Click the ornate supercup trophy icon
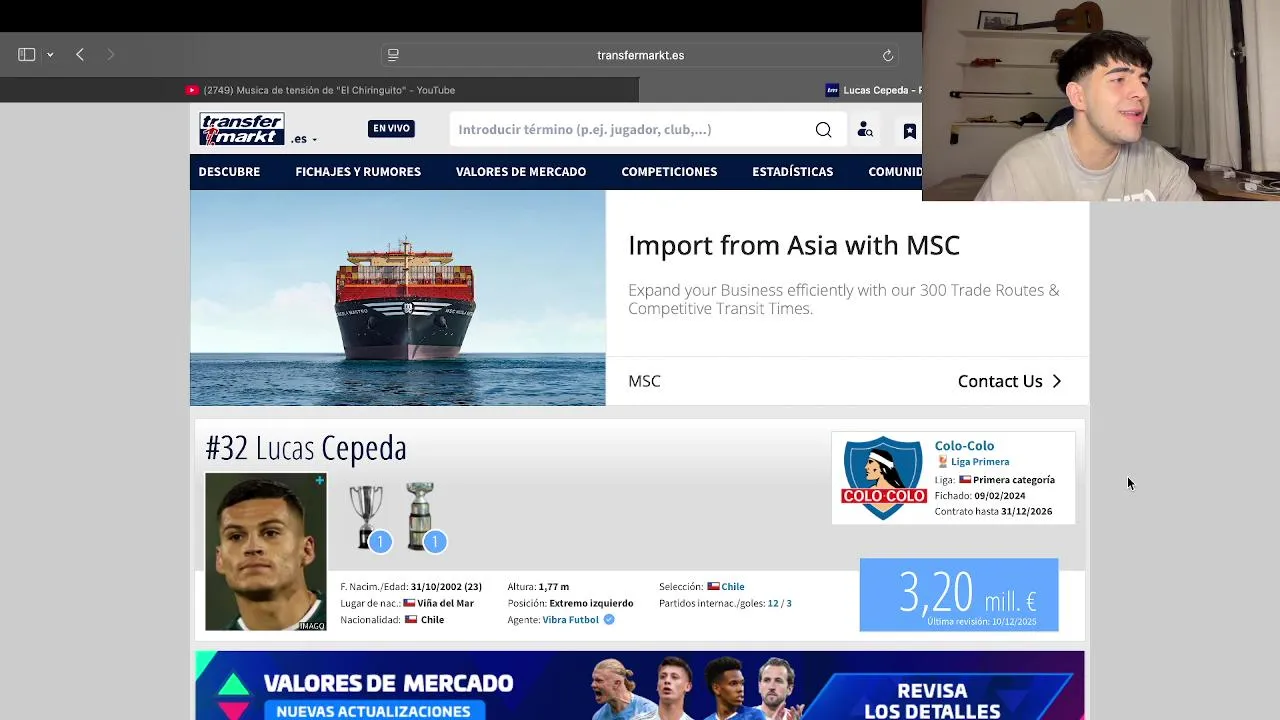The width and height of the screenshot is (1280, 720). pos(420,516)
